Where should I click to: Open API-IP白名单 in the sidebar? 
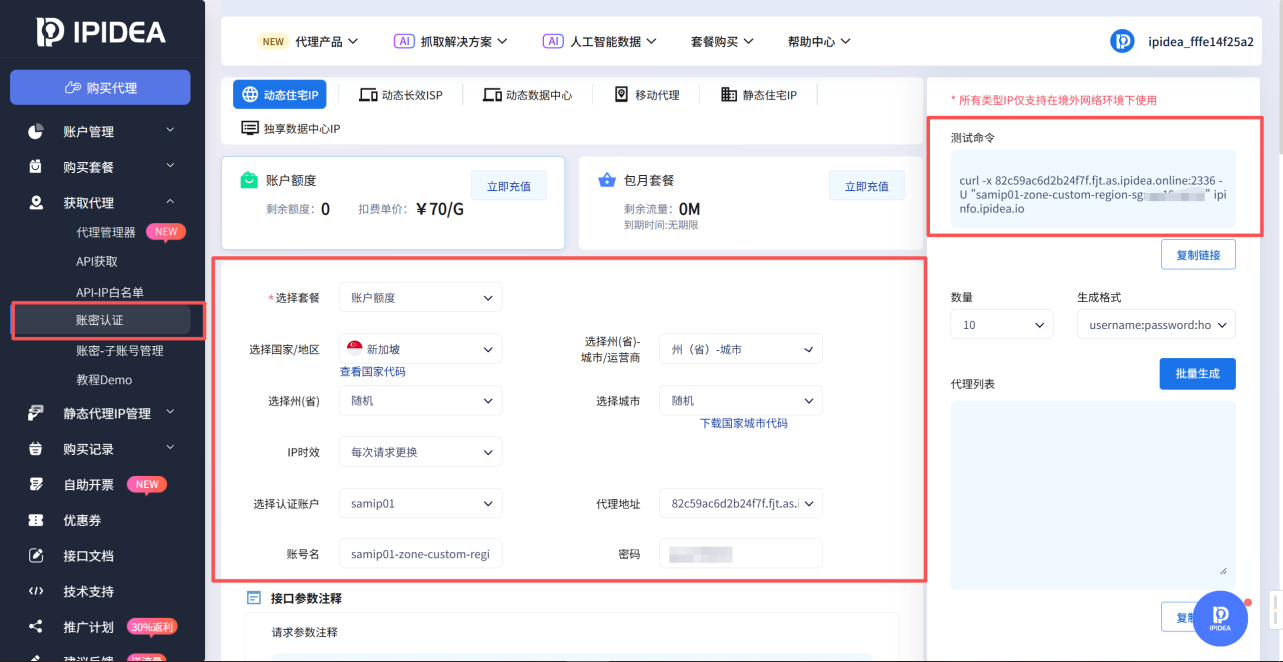(x=110, y=292)
